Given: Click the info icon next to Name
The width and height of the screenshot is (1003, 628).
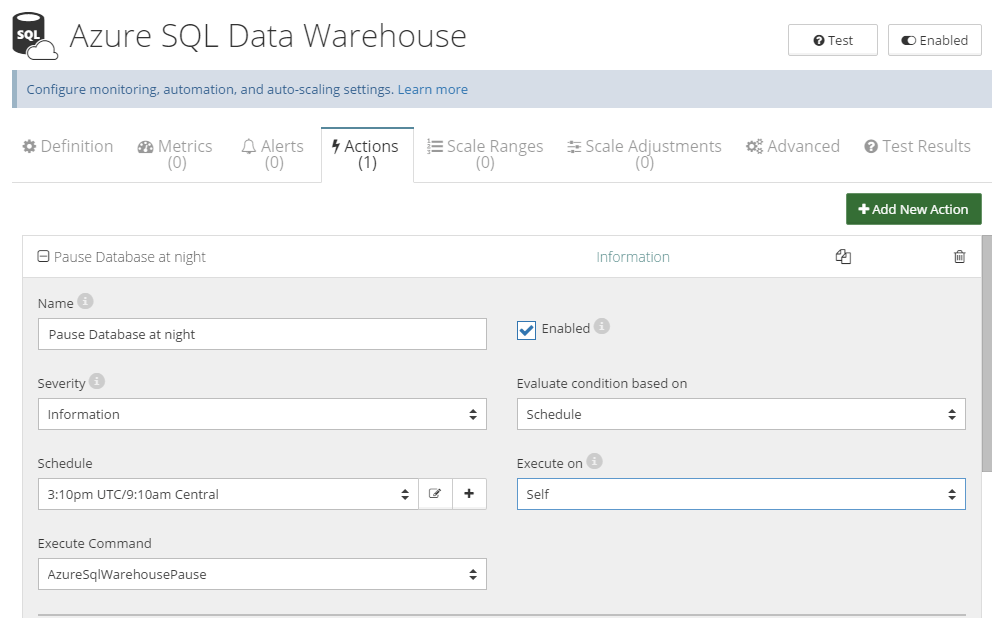Looking at the screenshot, I should click(85, 301).
